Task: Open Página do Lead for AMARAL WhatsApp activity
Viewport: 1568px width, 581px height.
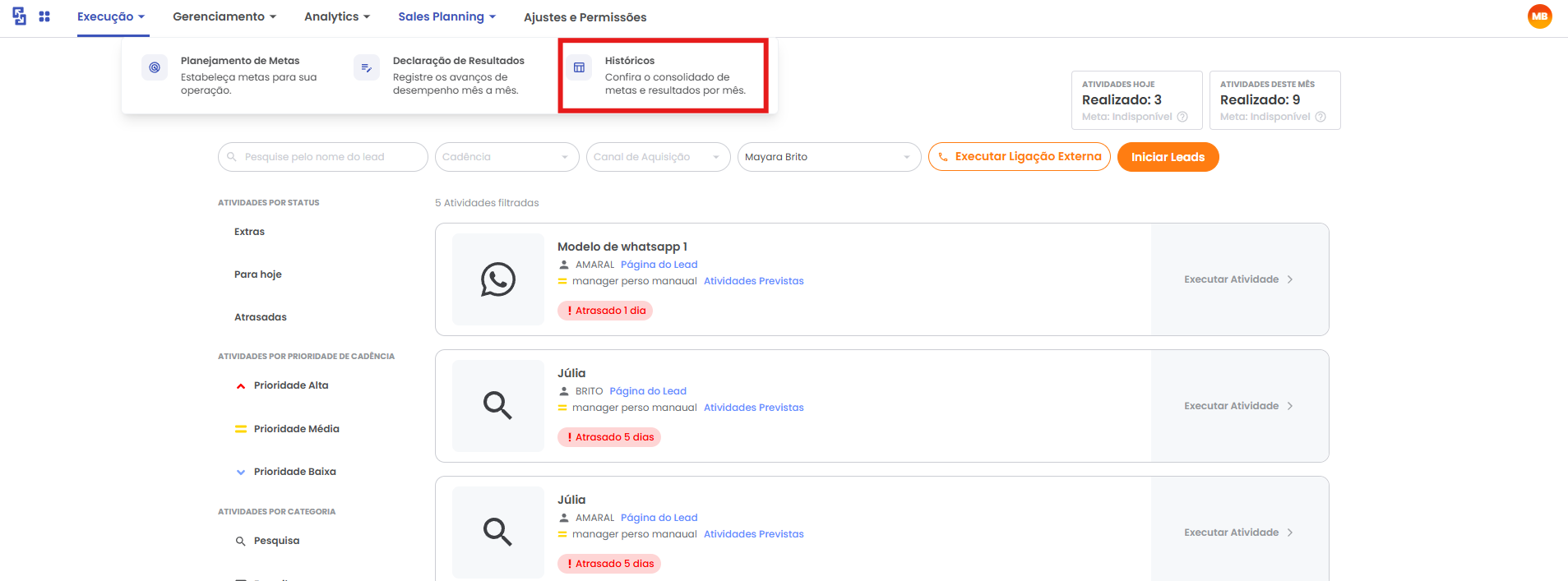Action: (659, 265)
